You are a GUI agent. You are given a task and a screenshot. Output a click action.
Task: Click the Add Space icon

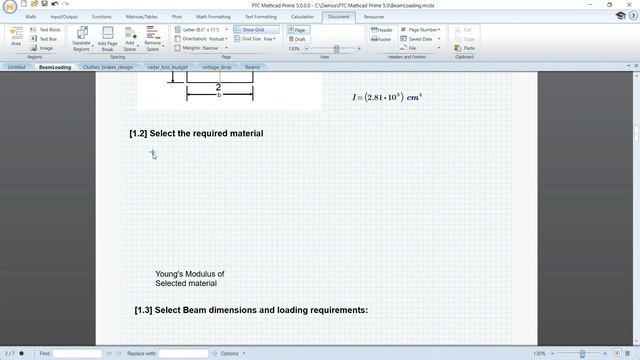pyautogui.click(x=131, y=33)
